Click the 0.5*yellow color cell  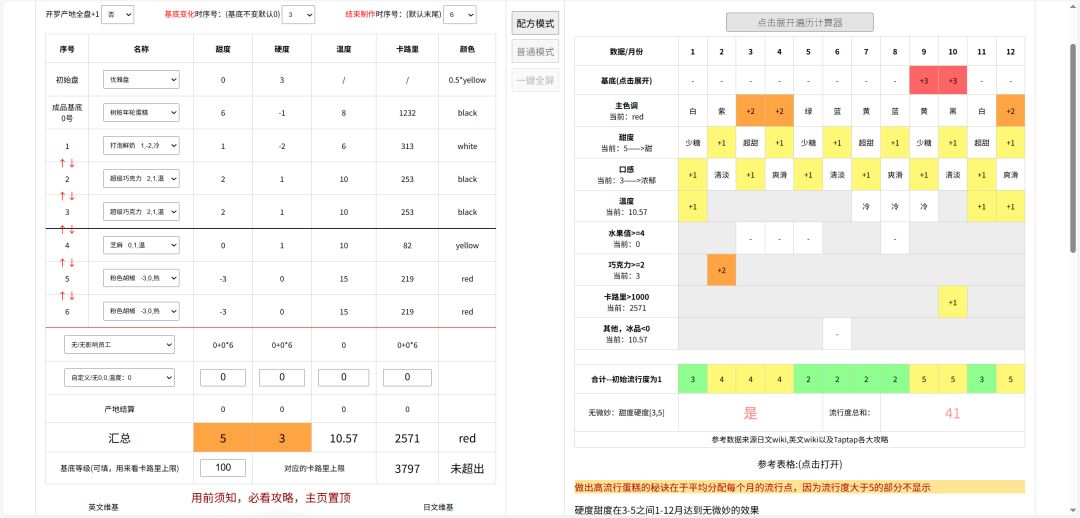click(x=467, y=80)
